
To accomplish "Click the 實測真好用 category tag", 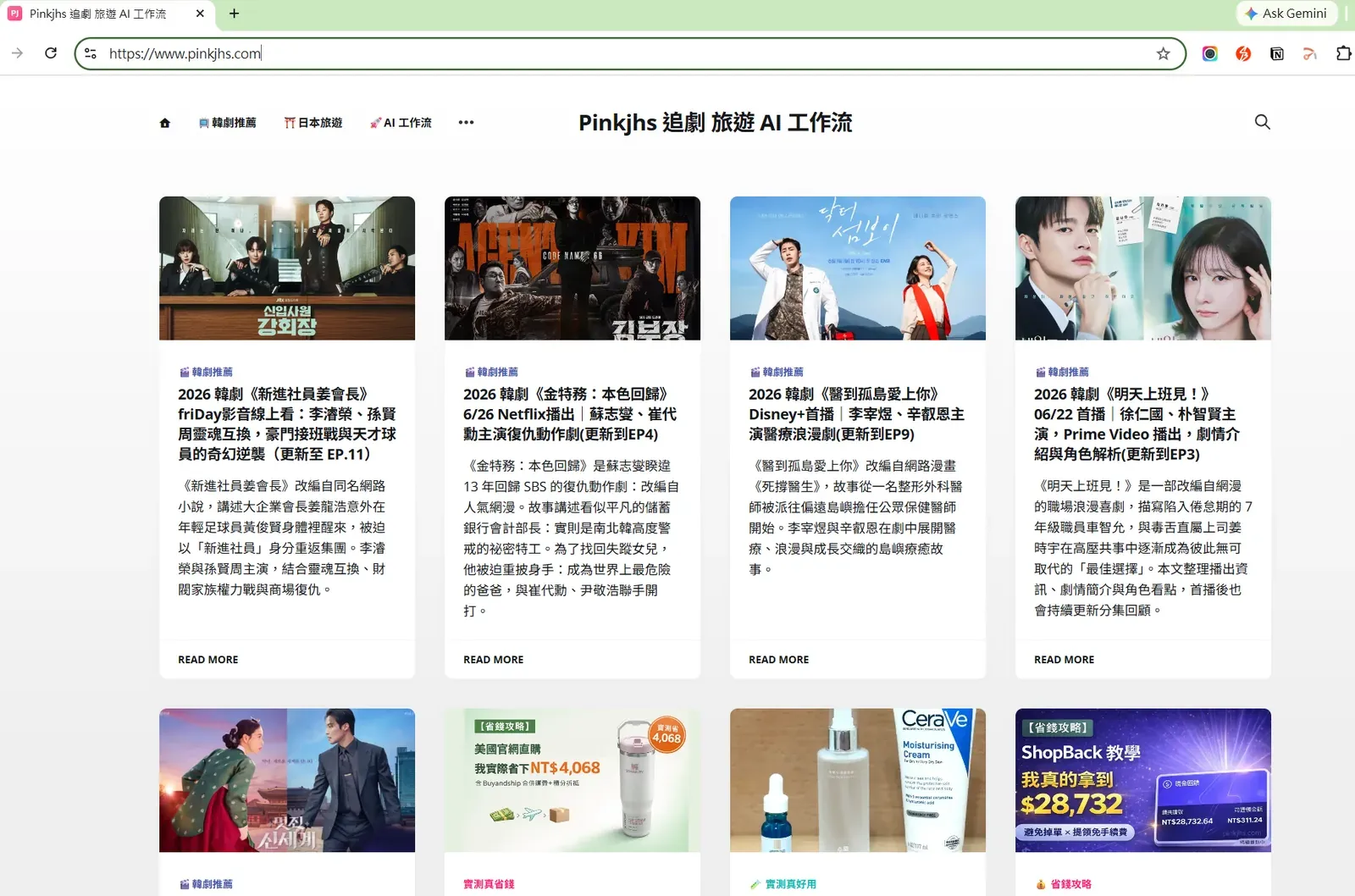I will click(x=783, y=884).
